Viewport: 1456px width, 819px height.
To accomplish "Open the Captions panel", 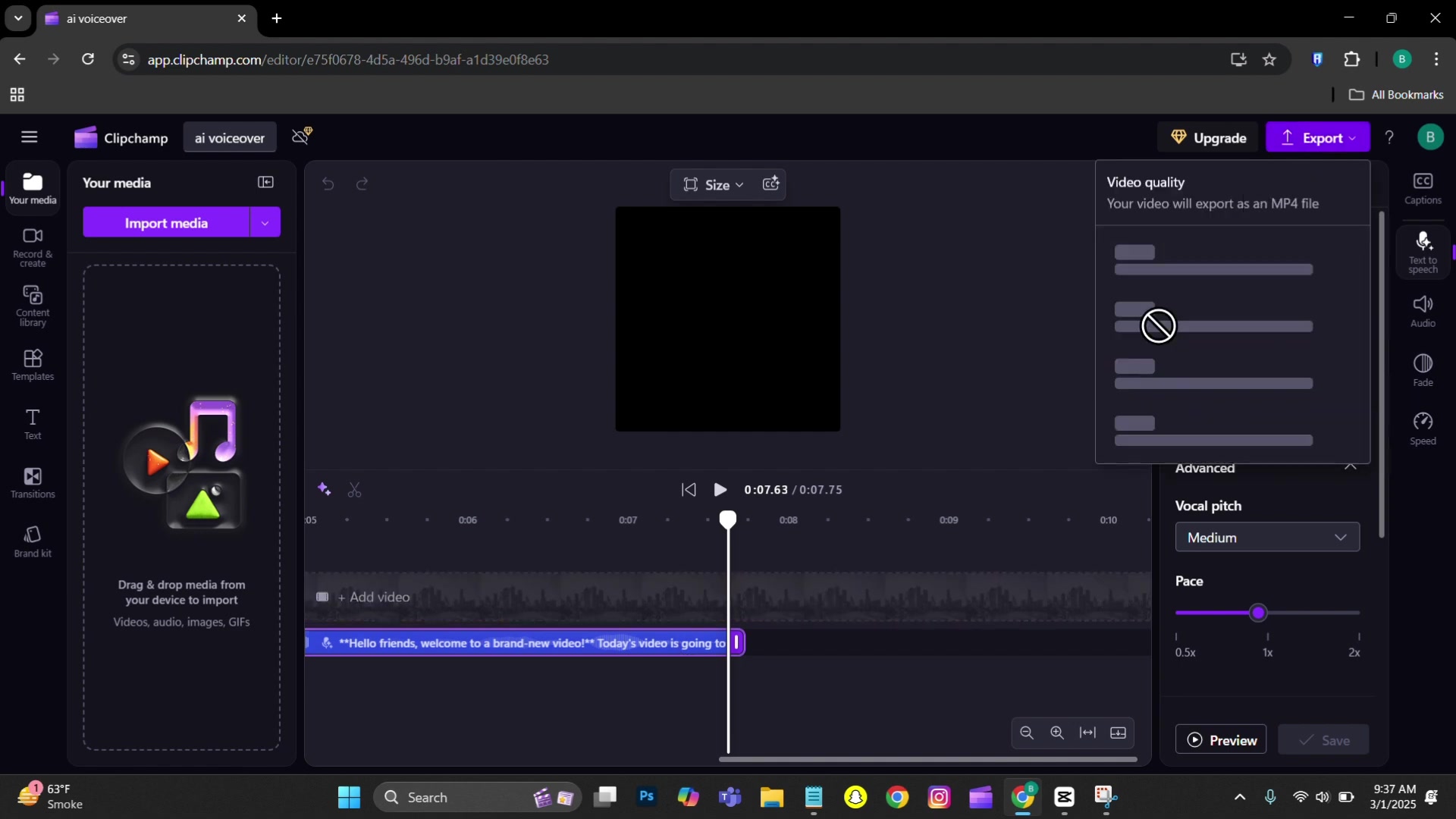I will click(1423, 189).
